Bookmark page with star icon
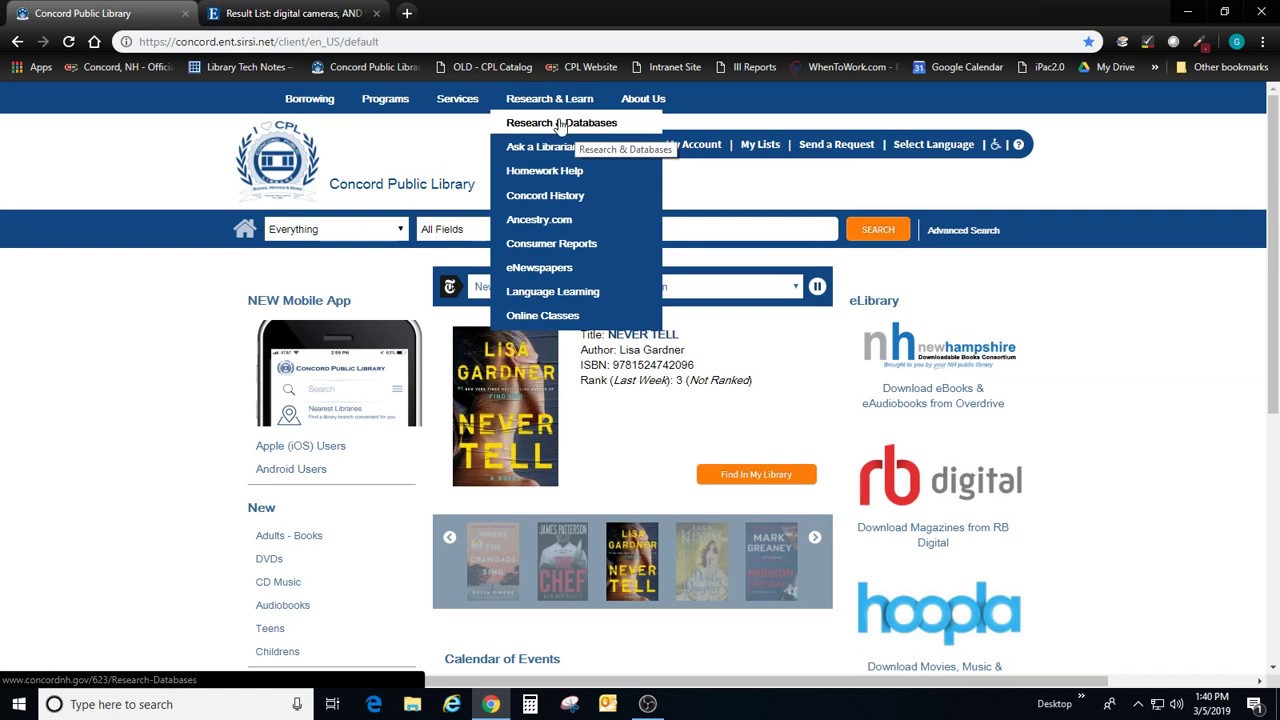The width and height of the screenshot is (1280, 720). pos(1088,41)
